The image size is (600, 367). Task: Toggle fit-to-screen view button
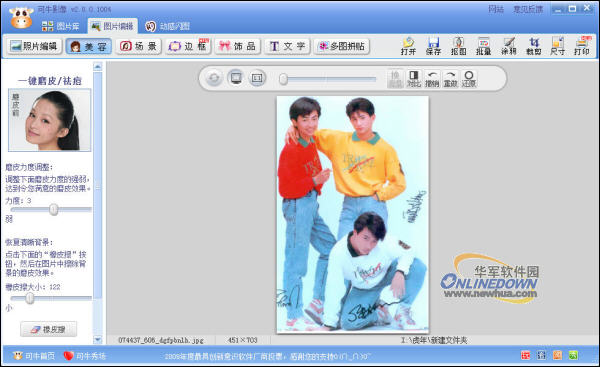click(236, 78)
